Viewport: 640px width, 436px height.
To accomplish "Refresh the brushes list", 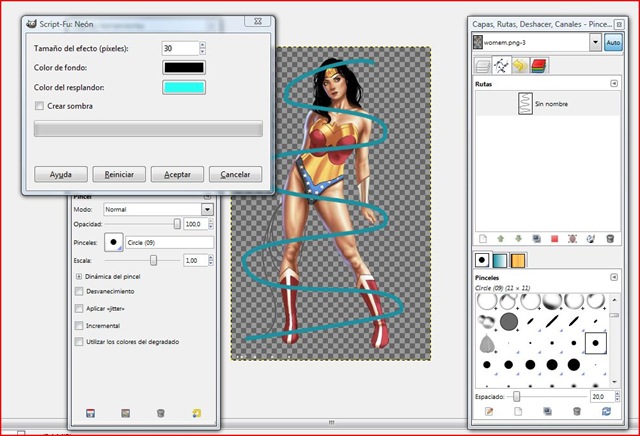I will coord(607,411).
